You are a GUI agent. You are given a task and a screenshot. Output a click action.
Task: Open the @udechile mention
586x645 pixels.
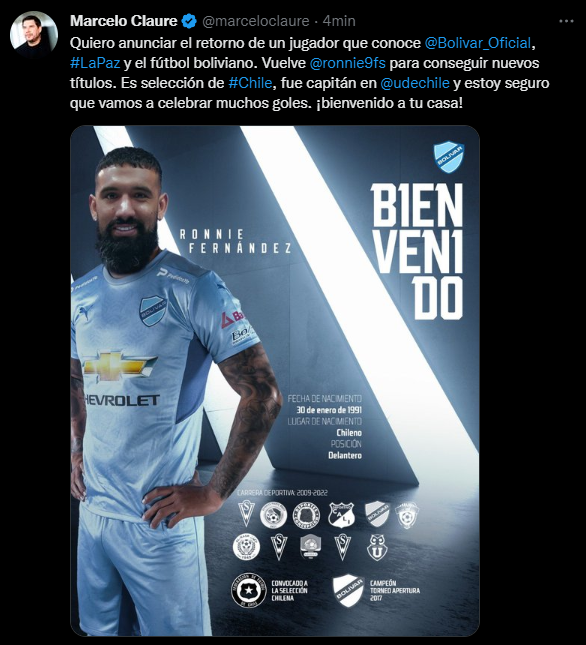click(x=415, y=83)
